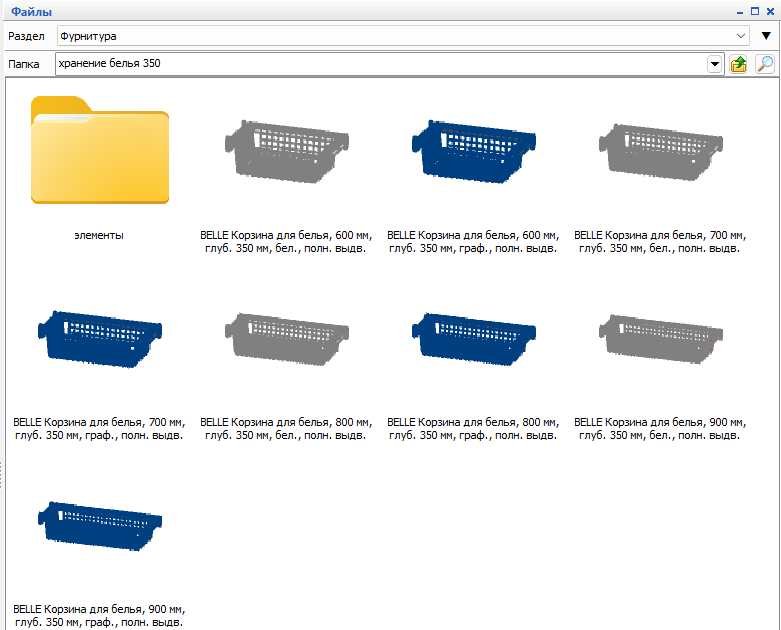
Task: Select gray basket thumbnail 800 мм бел.
Action: click(286, 339)
